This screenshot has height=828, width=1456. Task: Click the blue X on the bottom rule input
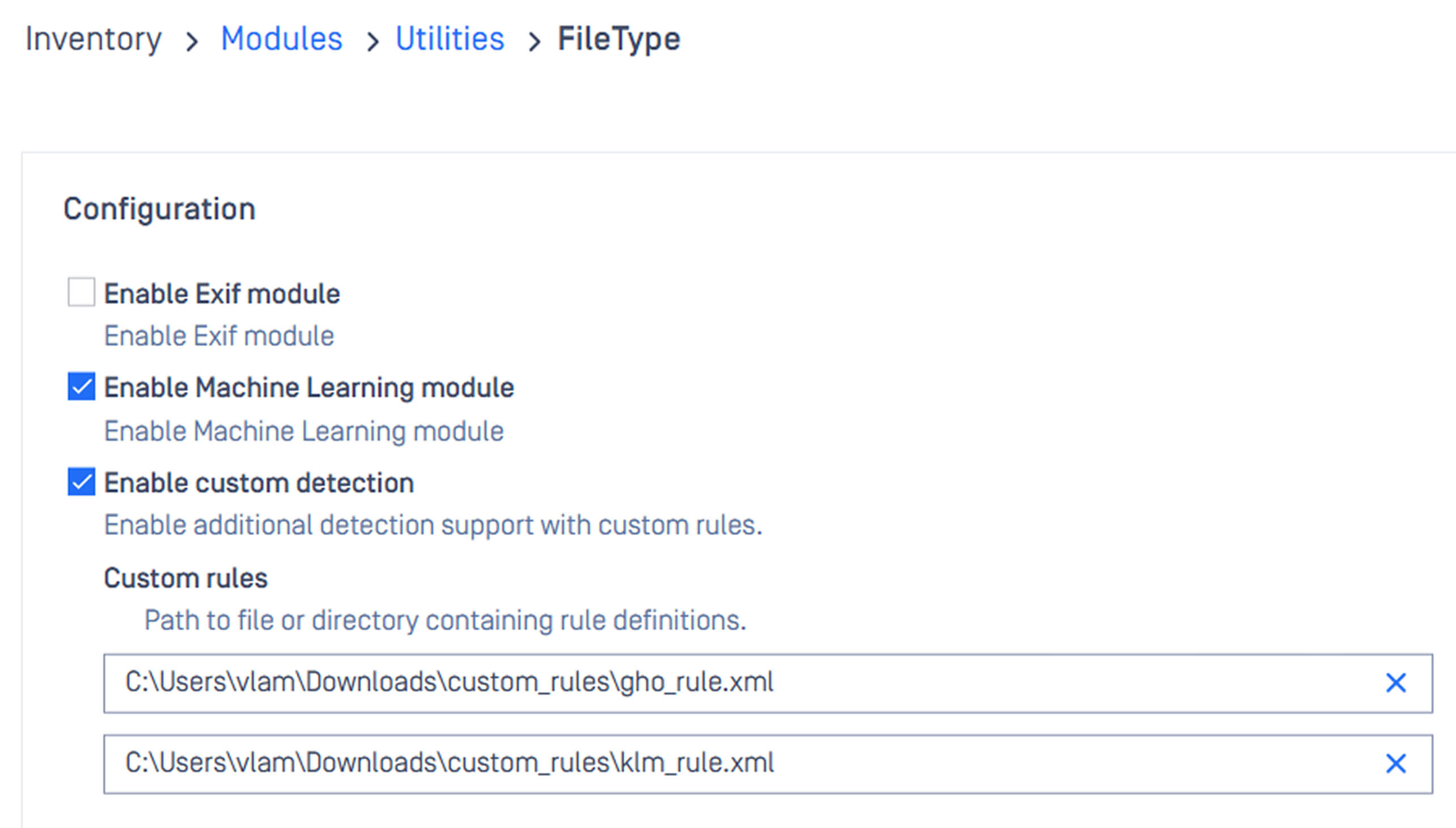point(1395,763)
